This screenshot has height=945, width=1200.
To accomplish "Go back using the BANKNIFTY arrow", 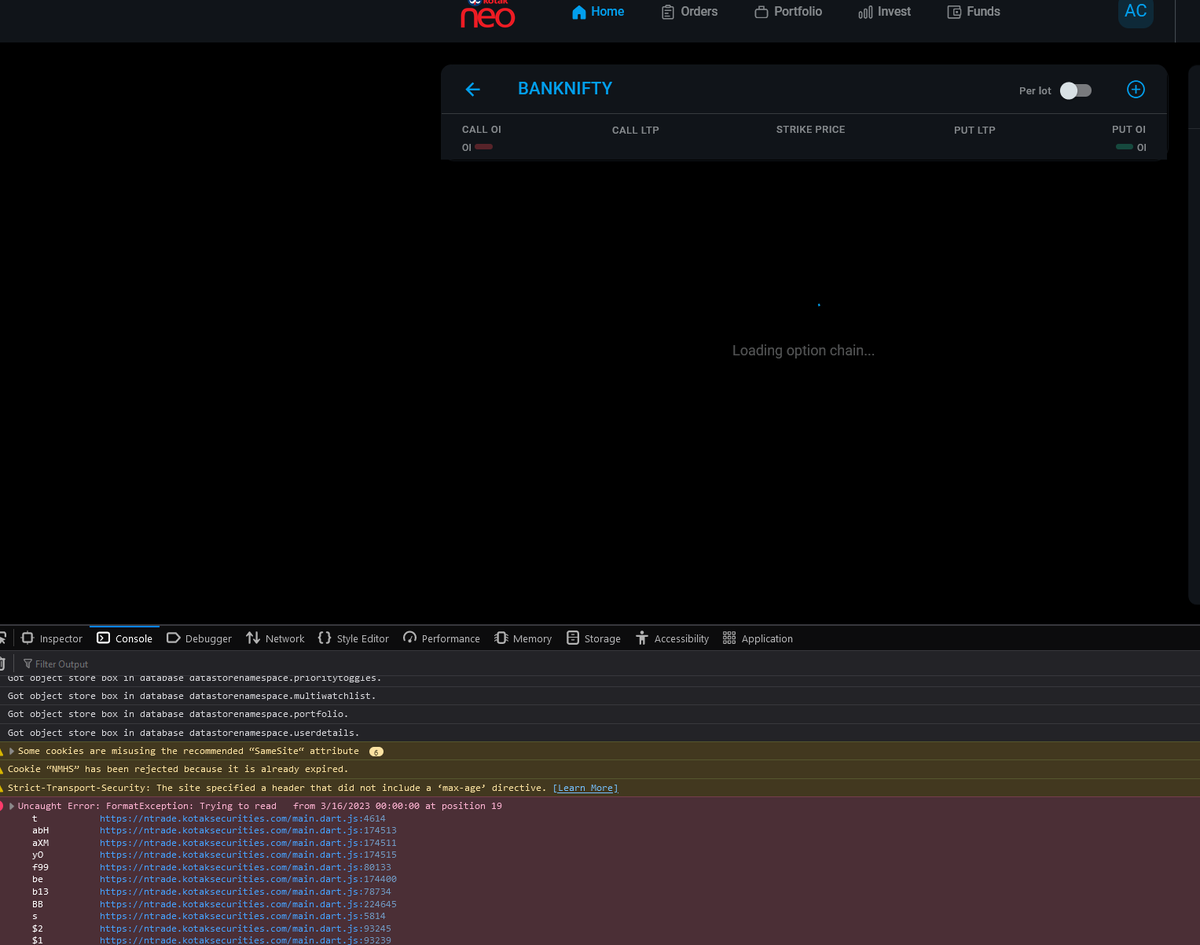I will click(473, 89).
